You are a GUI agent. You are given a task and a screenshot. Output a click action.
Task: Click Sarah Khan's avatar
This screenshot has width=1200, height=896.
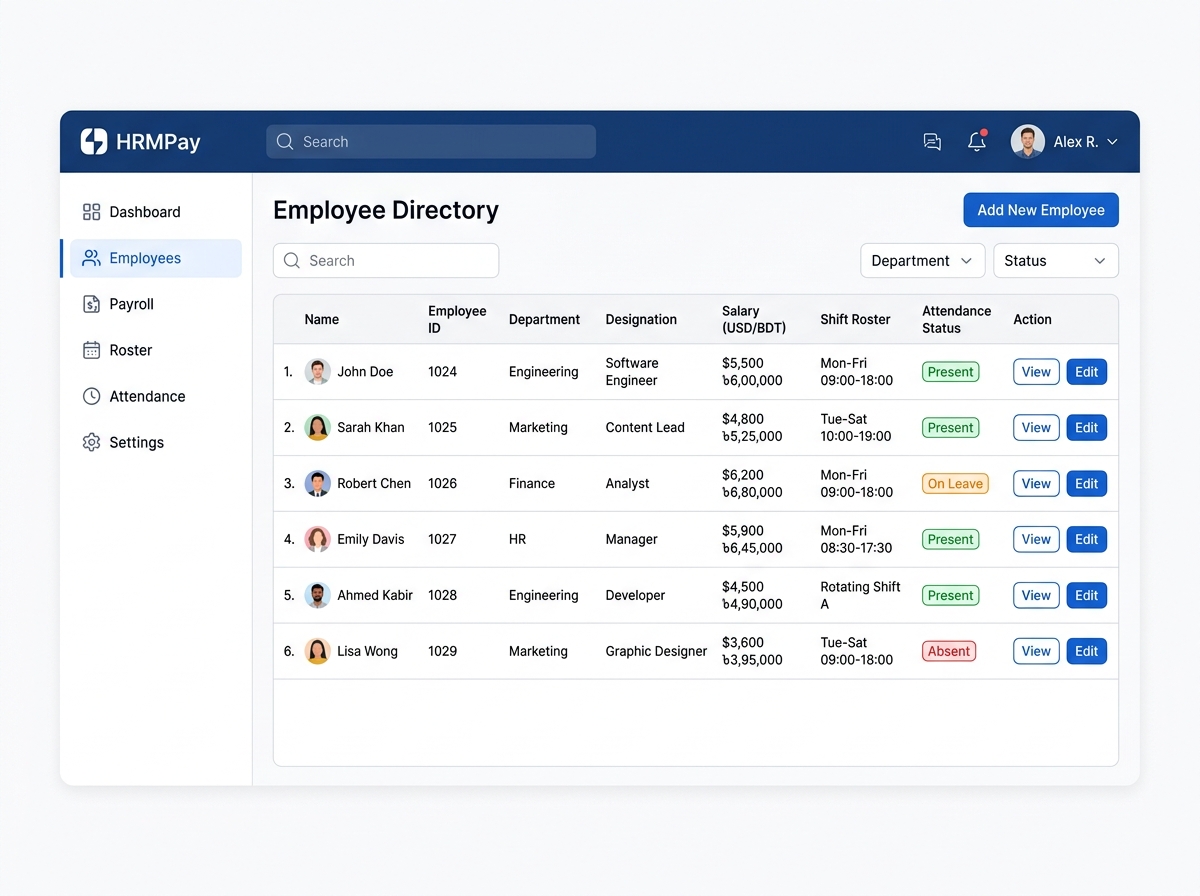pyautogui.click(x=318, y=428)
